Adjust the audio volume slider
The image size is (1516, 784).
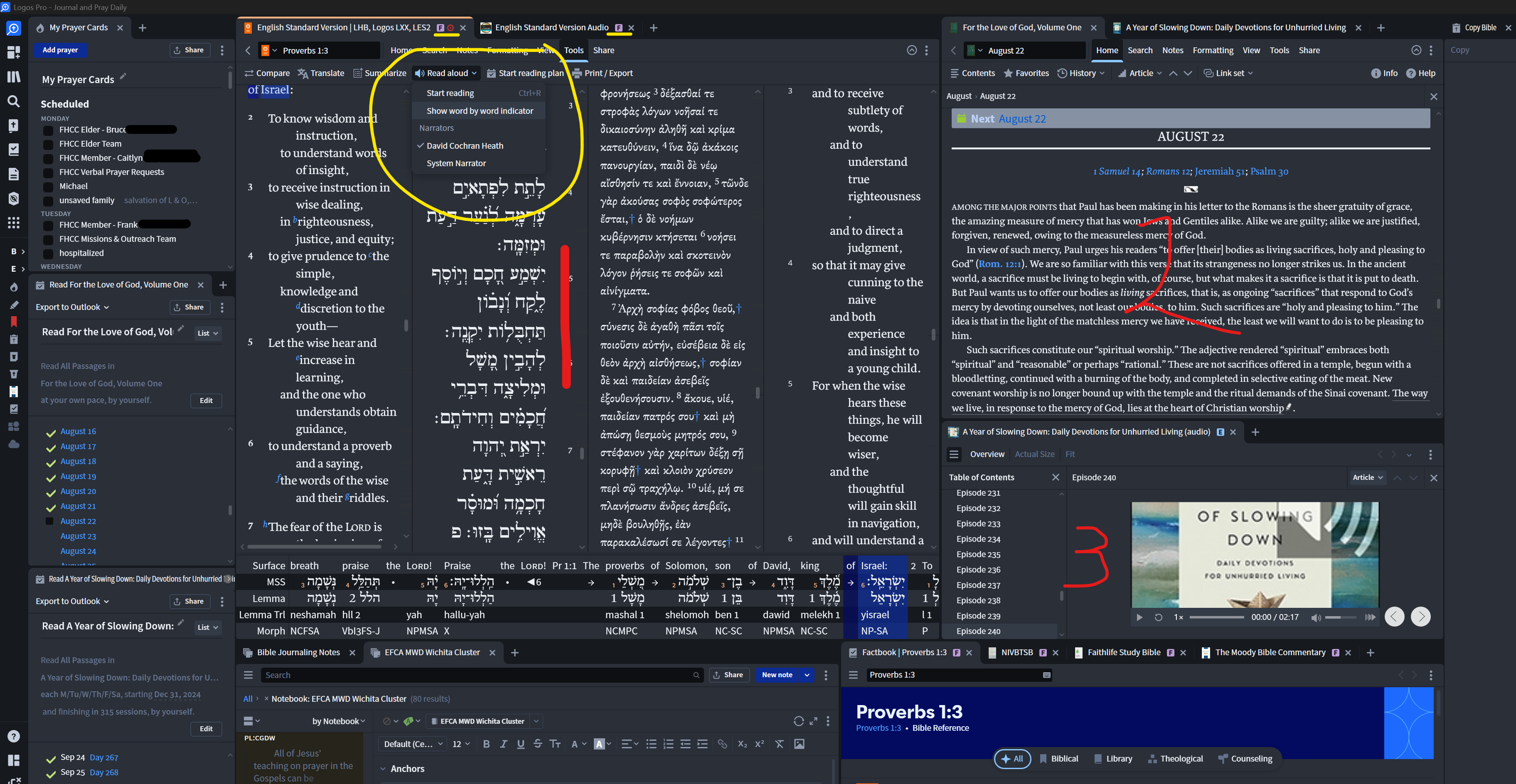[1340, 617]
